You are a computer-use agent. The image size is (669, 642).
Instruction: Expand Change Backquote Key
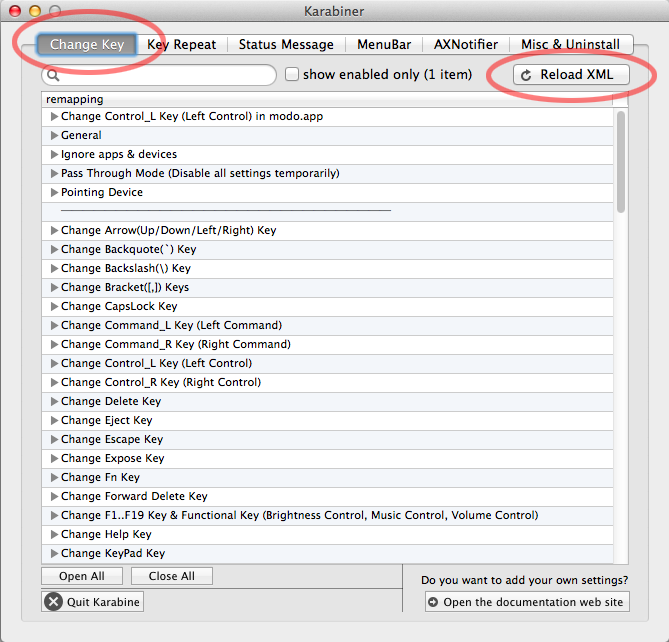click(x=54, y=249)
